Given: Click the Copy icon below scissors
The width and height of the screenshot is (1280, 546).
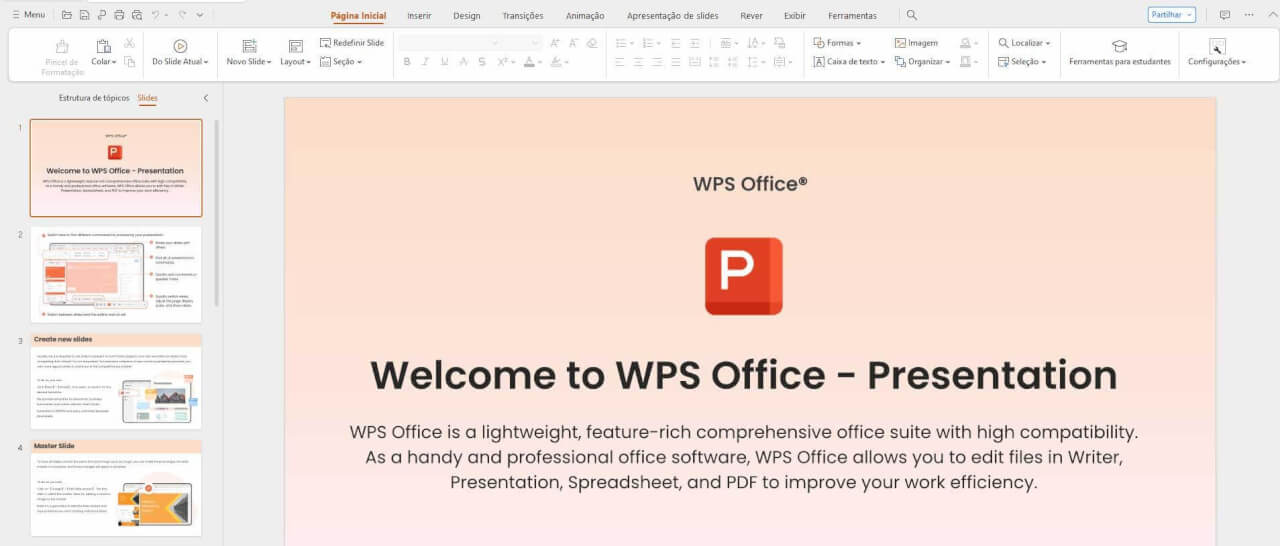Looking at the screenshot, I should pos(129,62).
